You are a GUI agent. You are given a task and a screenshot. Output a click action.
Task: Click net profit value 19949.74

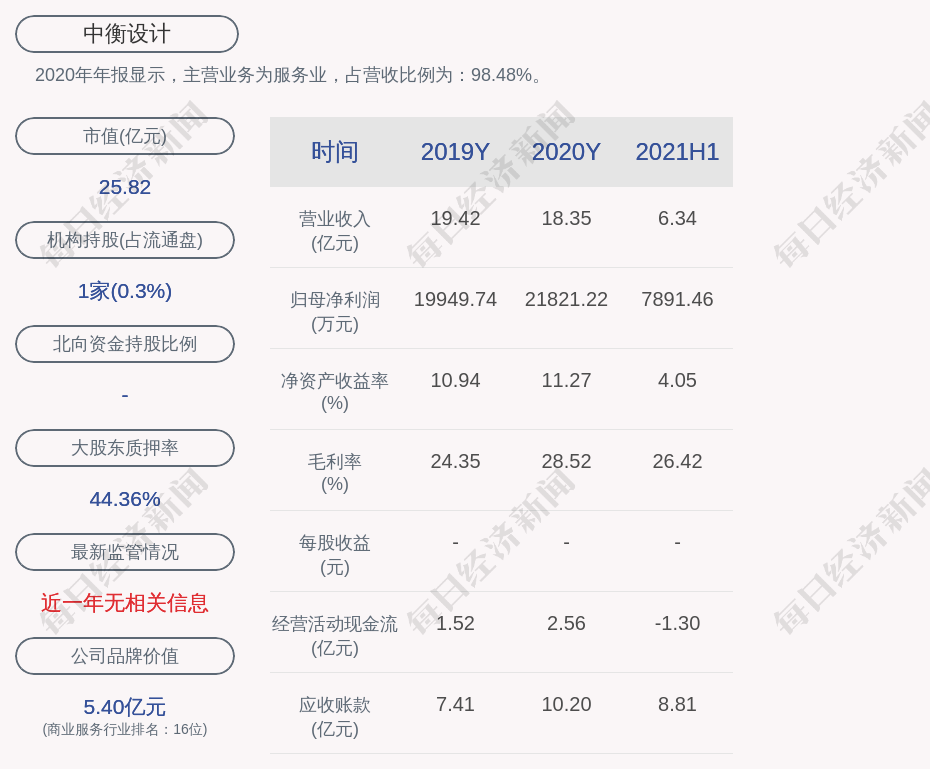pos(455,299)
